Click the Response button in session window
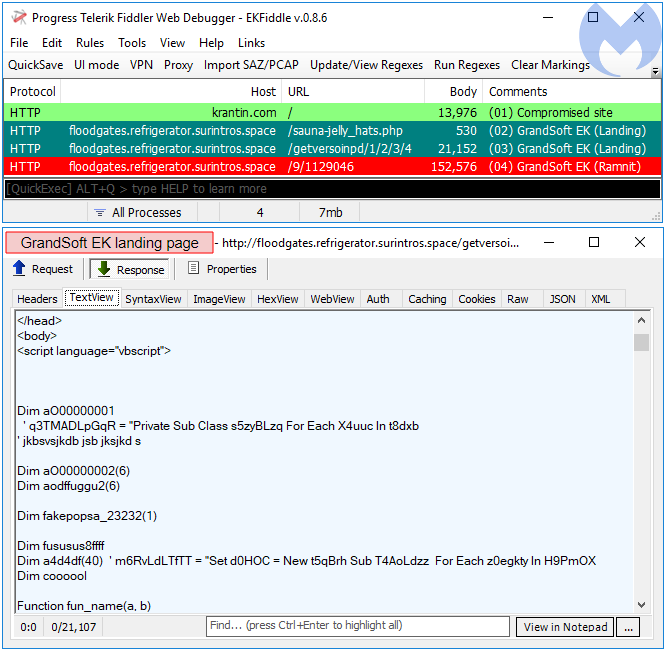 click(129, 269)
